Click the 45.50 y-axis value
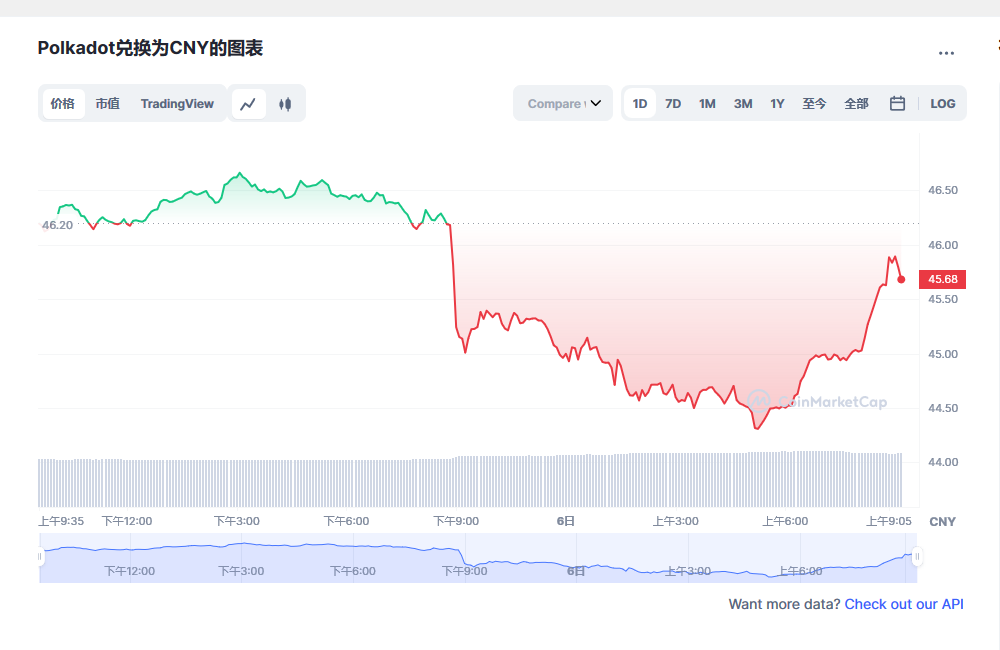 pyautogui.click(x=943, y=299)
